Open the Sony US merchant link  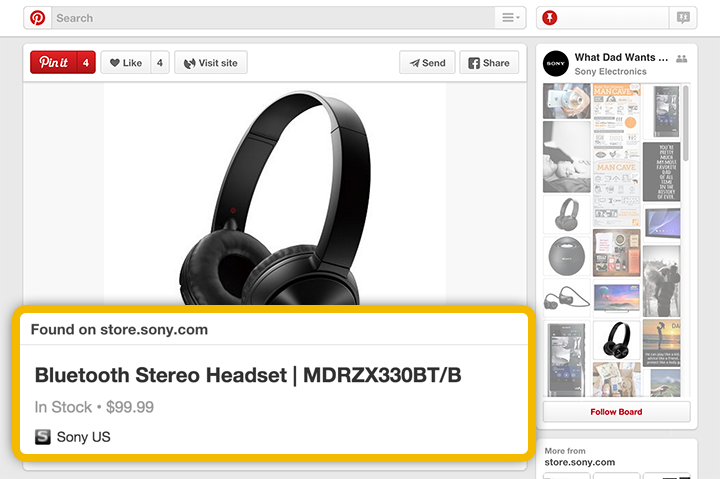pos(84,437)
